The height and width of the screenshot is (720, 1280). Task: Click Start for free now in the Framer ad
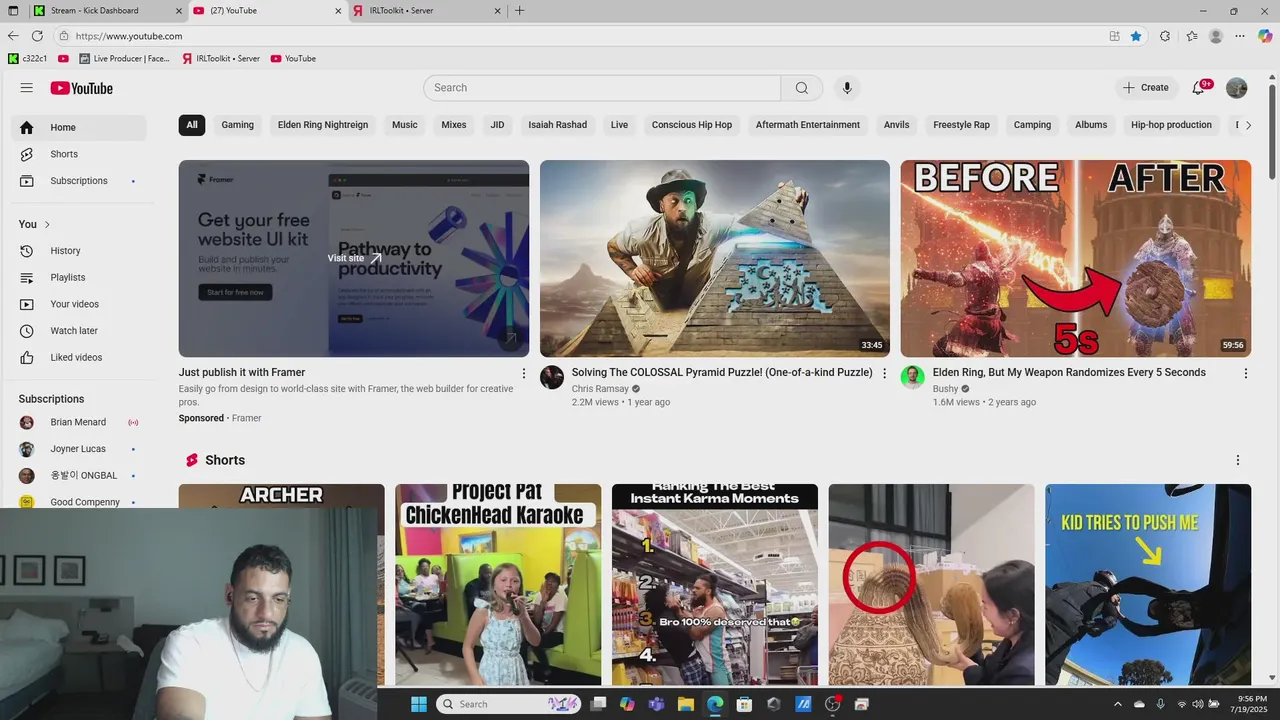click(x=235, y=292)
